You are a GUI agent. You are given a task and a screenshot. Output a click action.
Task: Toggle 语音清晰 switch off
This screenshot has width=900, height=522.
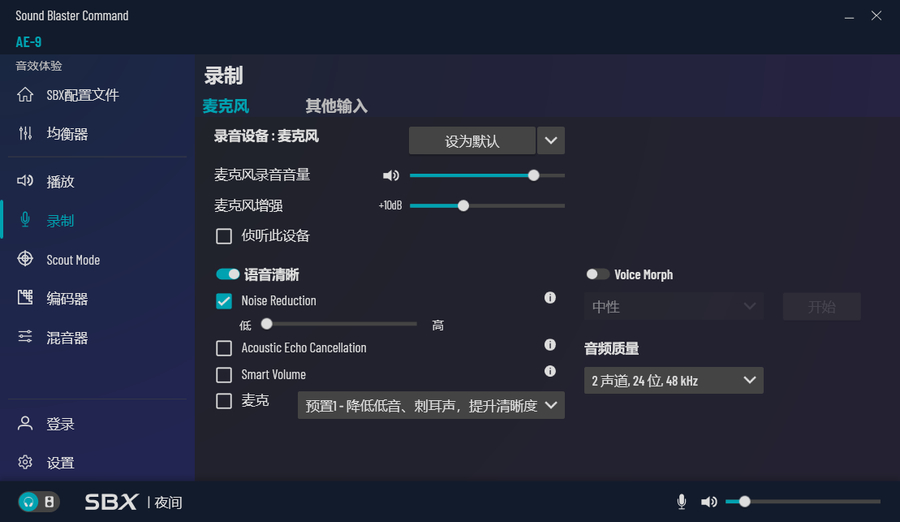[227, 274]
